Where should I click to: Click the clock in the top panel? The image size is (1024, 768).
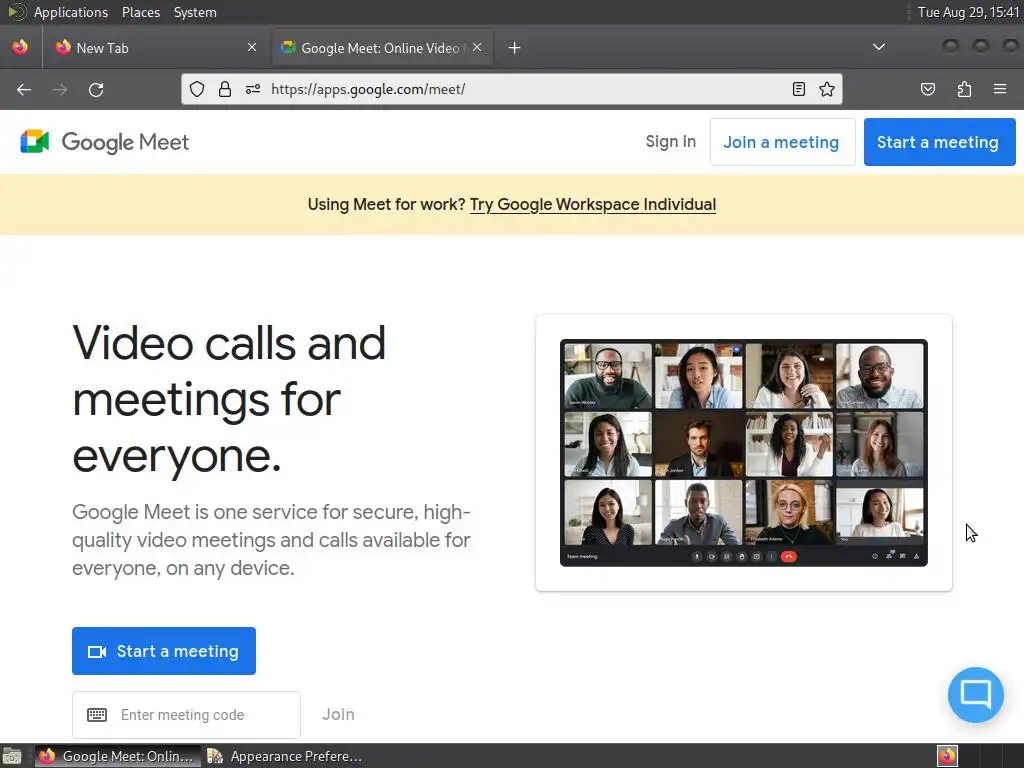tap(968, 12)
